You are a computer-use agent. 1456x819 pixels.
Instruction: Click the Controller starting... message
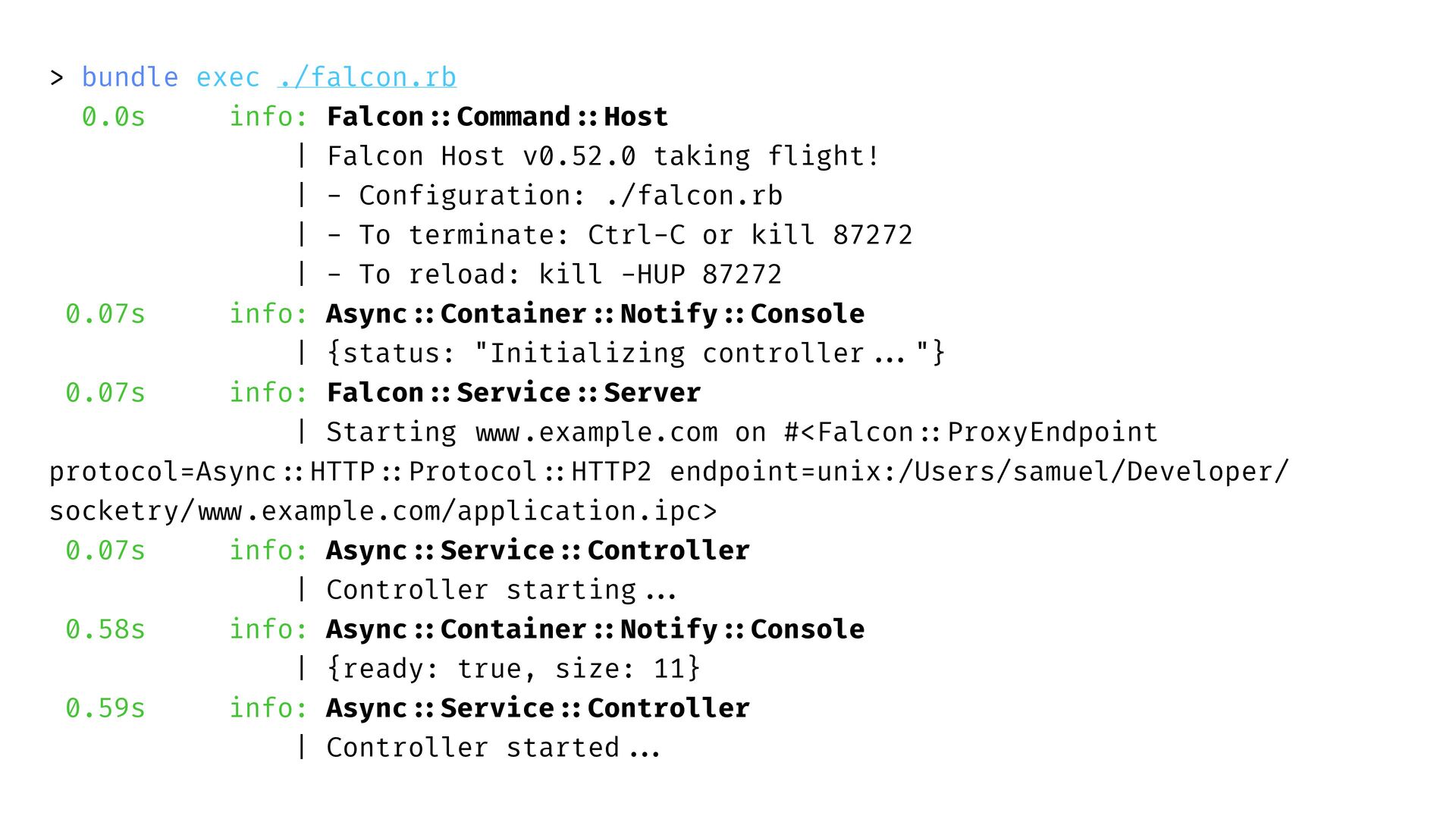pyautogui.click(x=501, y=590)
